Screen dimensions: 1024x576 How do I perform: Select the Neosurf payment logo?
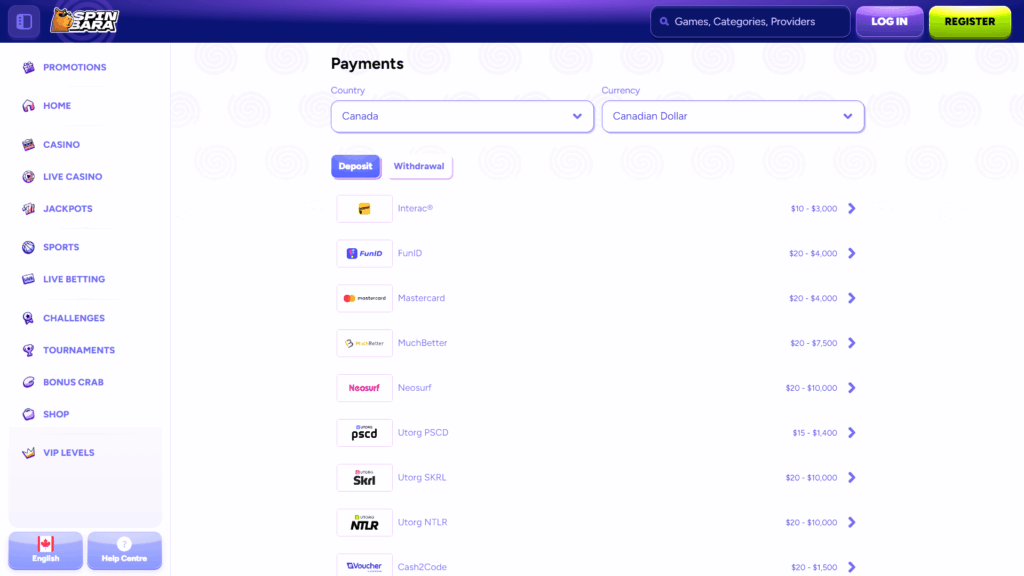pos(364,388)
